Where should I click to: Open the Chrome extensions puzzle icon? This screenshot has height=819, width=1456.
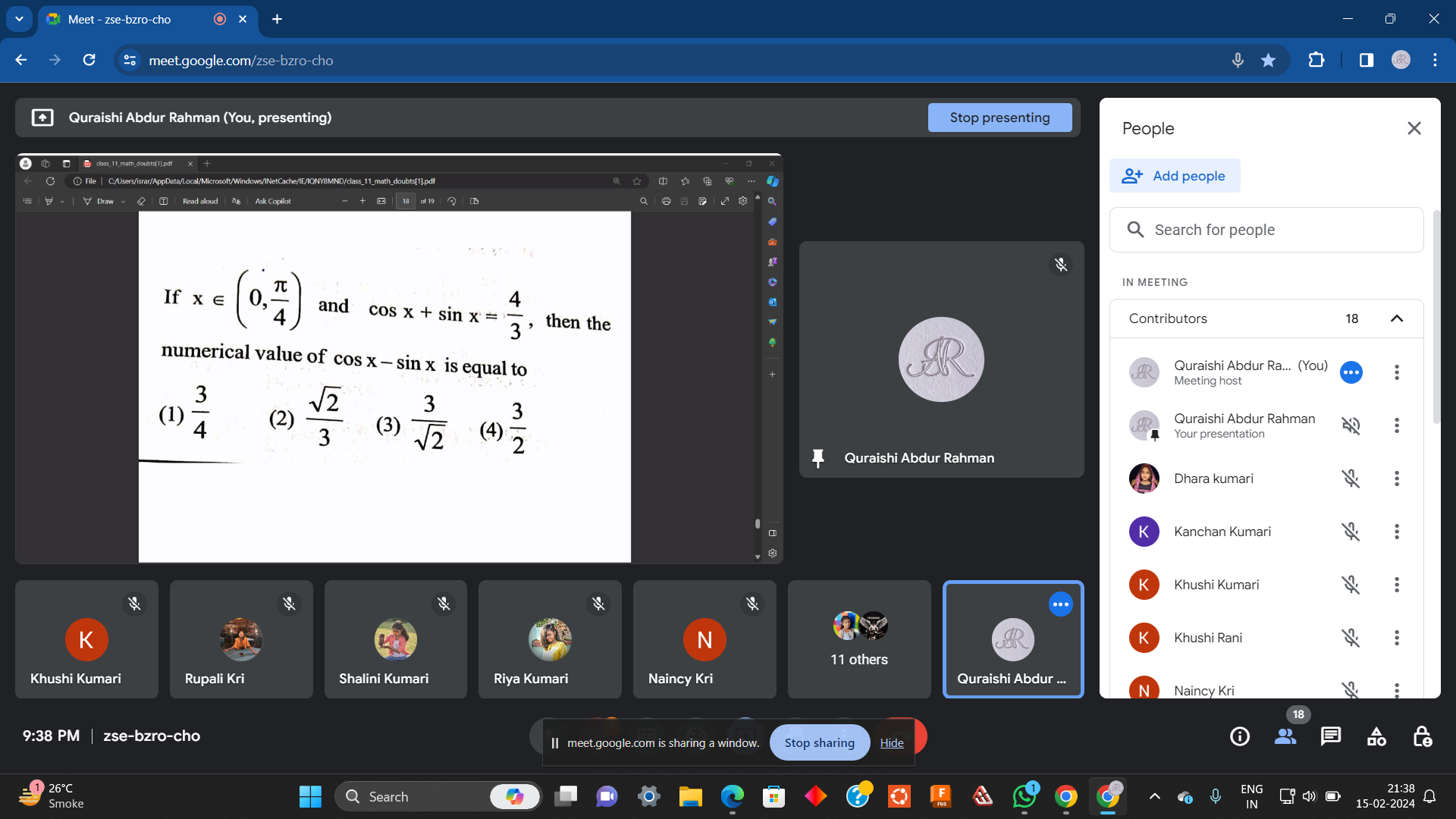point(1316,61)
